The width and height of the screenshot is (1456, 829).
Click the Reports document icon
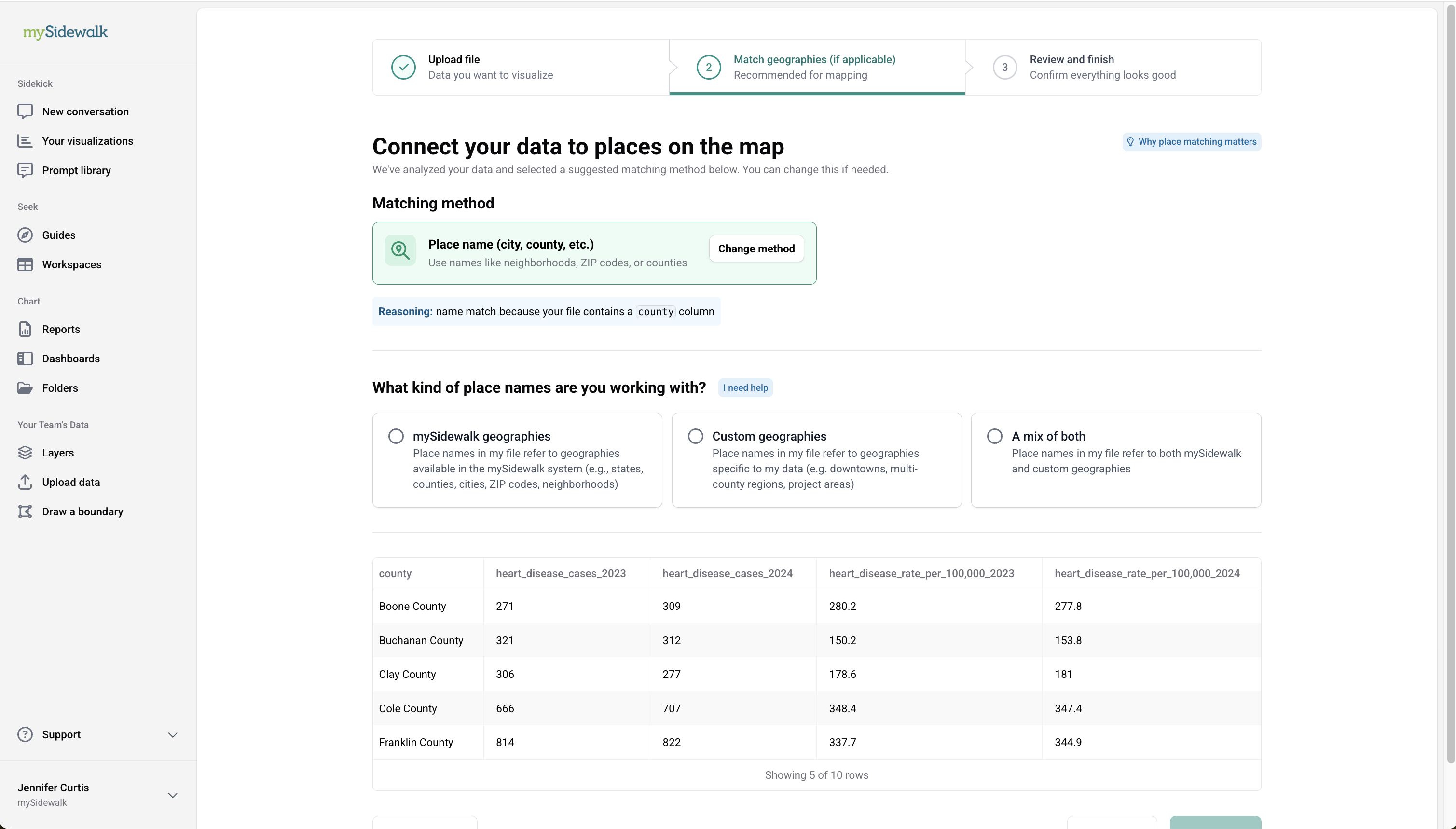click(x=25, y=329)
